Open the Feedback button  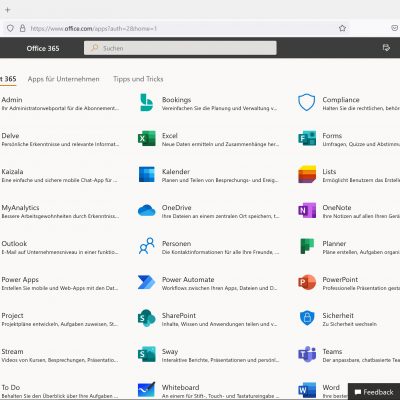[x=374, y=392]
